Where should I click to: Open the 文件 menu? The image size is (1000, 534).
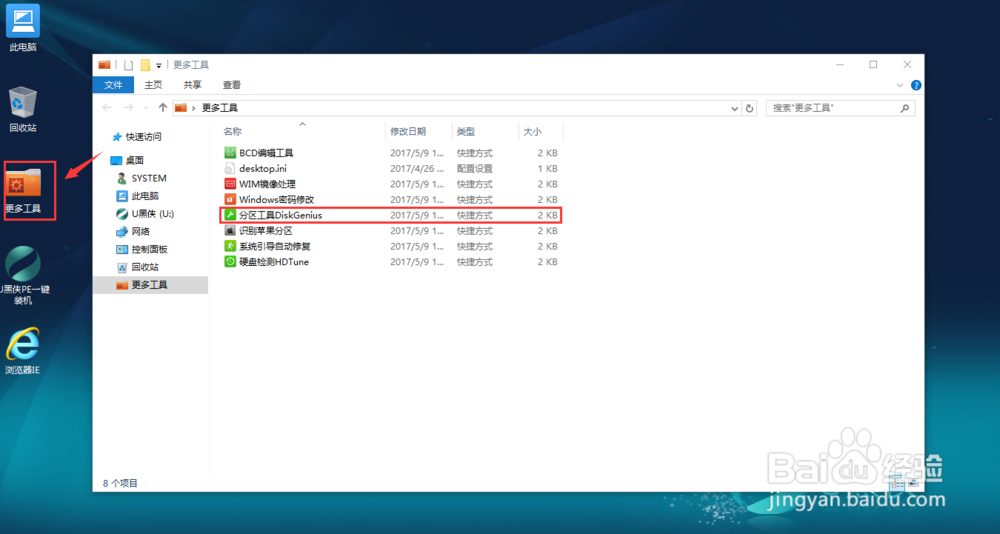pos(114,85)
